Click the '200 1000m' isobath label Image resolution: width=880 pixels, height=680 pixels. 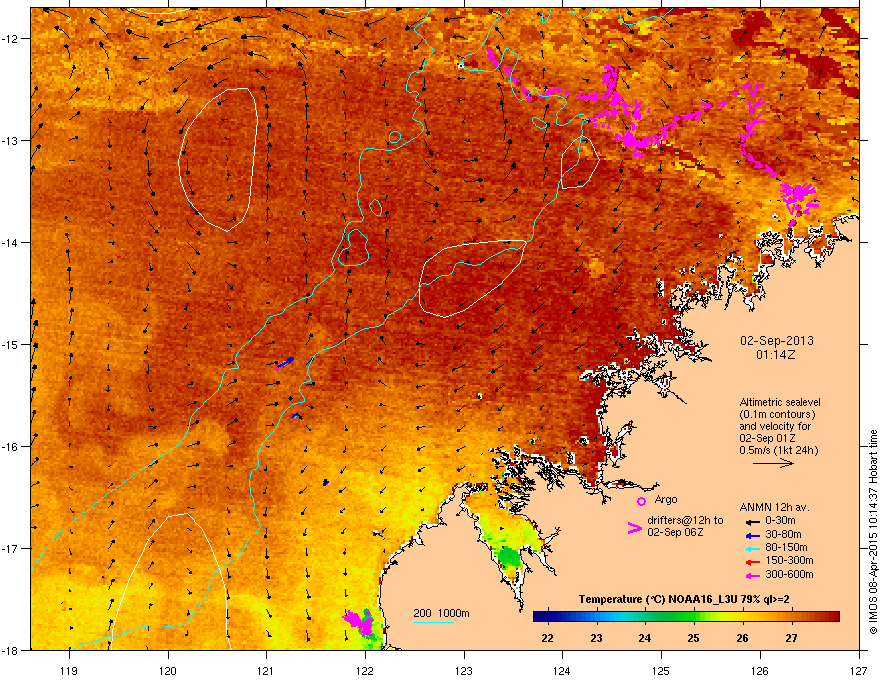click(x=442, y=613)
